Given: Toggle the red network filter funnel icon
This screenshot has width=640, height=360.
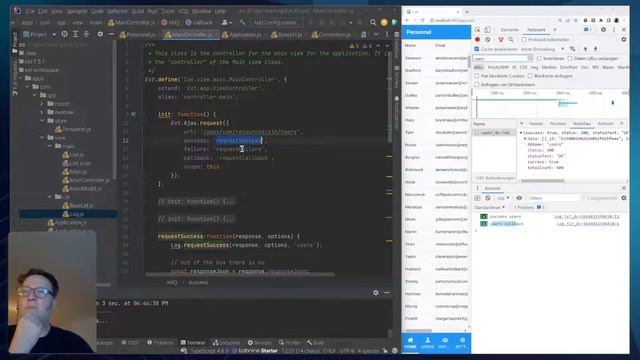Looking at the screenshot, I should (501, 40).
